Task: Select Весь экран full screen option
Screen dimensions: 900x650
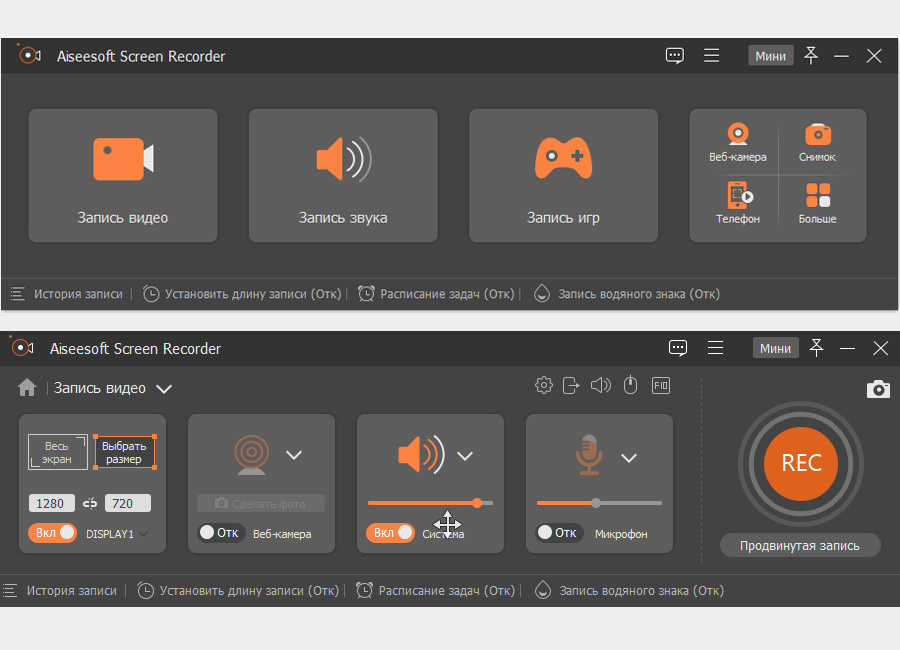Action: point(57,452)
